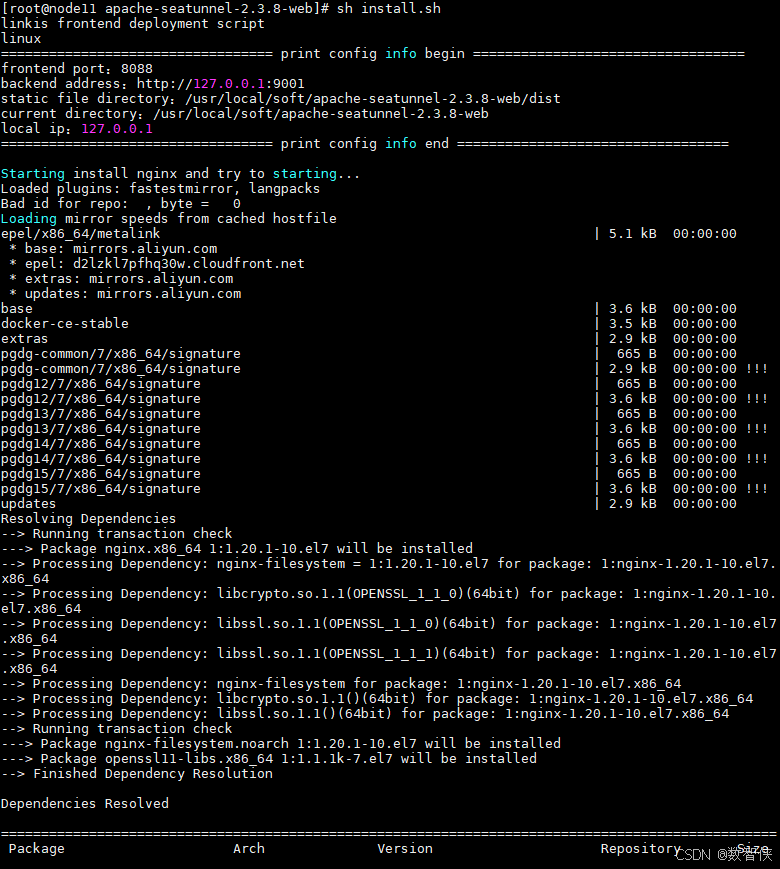This screenshot has height=869, width=780.
Task: Click the '5.1 kB' size value
Action: [633, 233]
